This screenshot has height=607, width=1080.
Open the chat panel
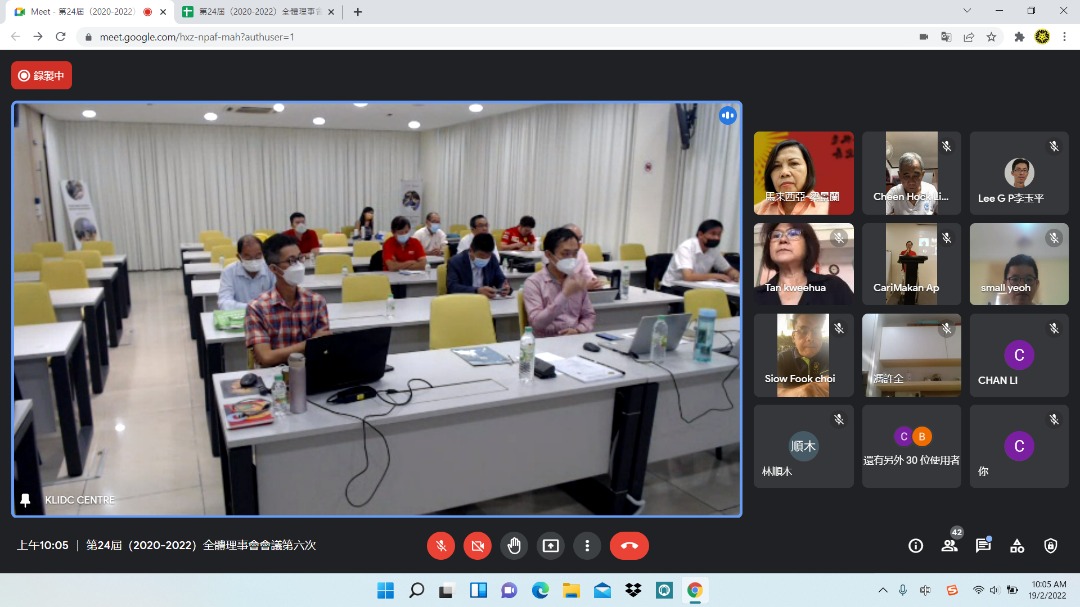[983, 545]
